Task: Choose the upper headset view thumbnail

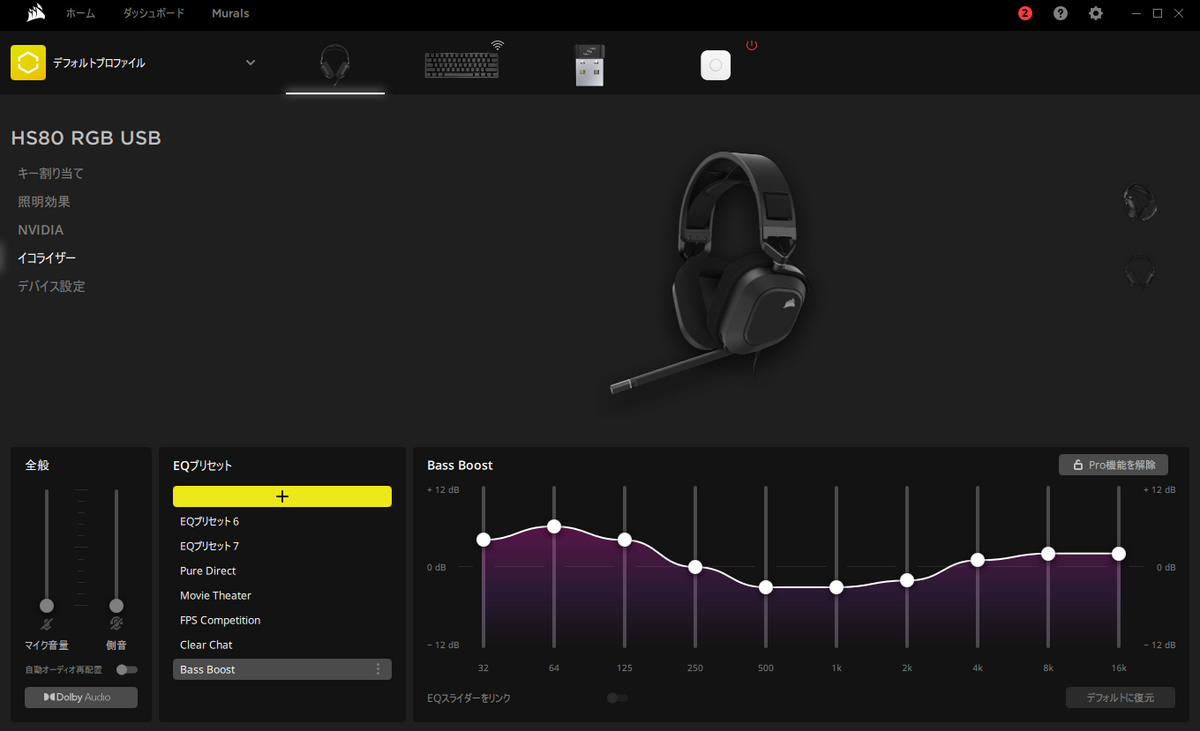Action: tap(1140, 202)
